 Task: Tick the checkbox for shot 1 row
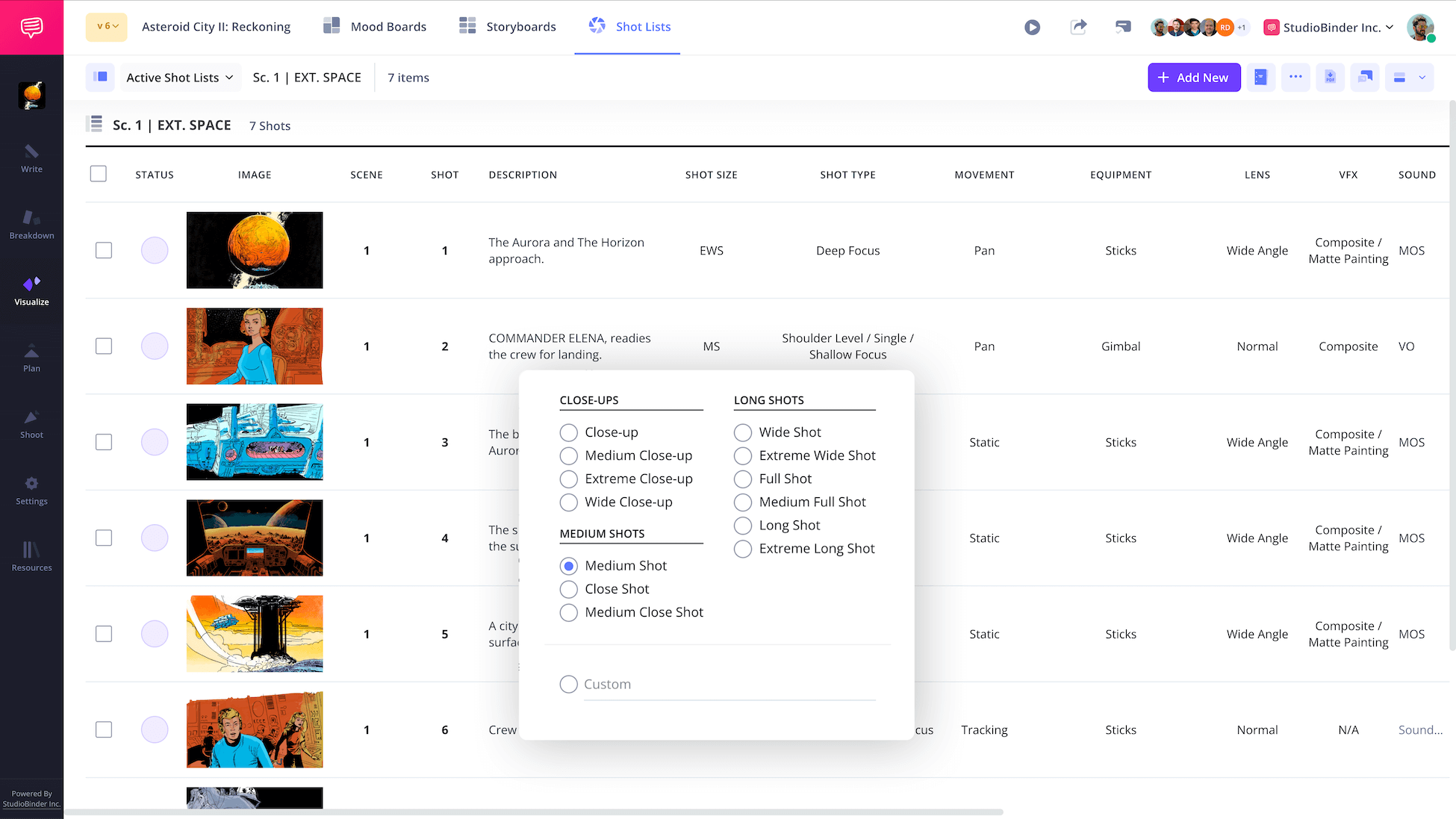(104, 251)
